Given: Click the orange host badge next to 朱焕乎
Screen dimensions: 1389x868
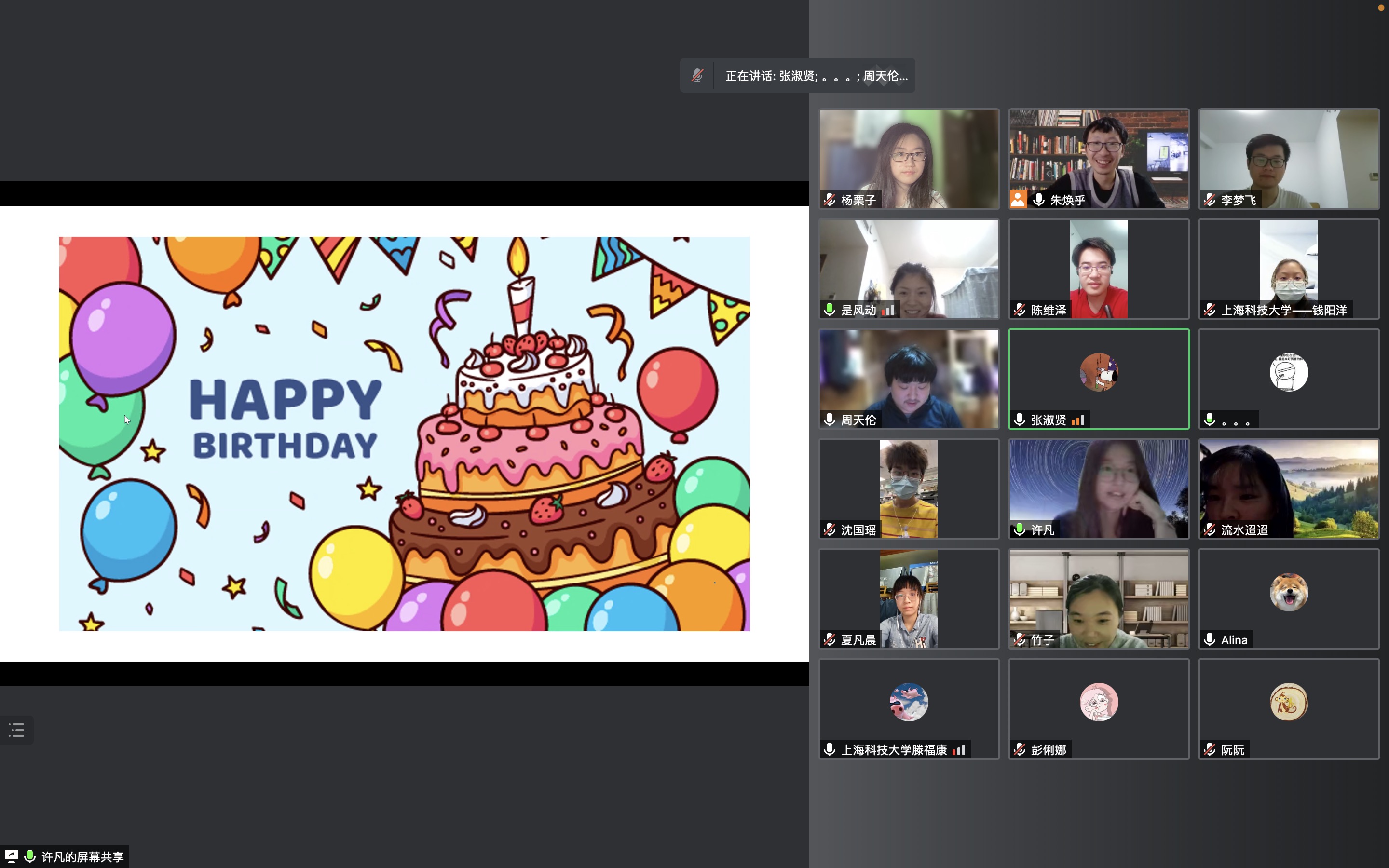Looking at the screenshot, I should pyautogui.click(x=1018, y=199).
